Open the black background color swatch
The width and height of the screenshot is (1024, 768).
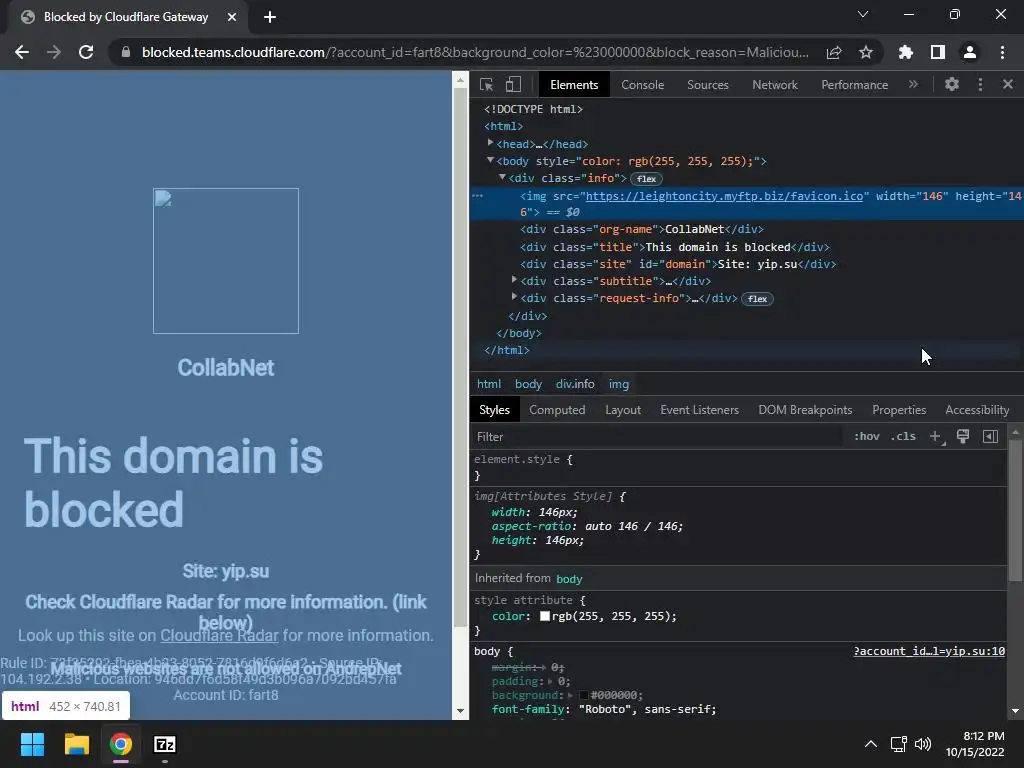pos(584,696)
